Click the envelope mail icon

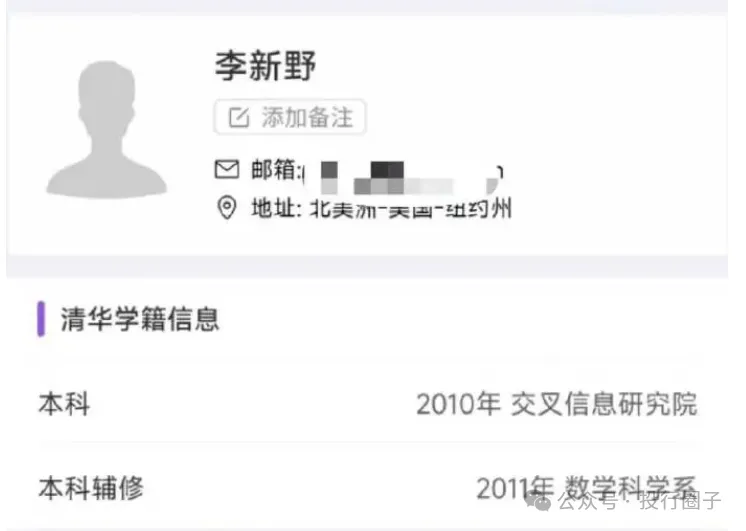pyautogui.click(x=227, y=169)
